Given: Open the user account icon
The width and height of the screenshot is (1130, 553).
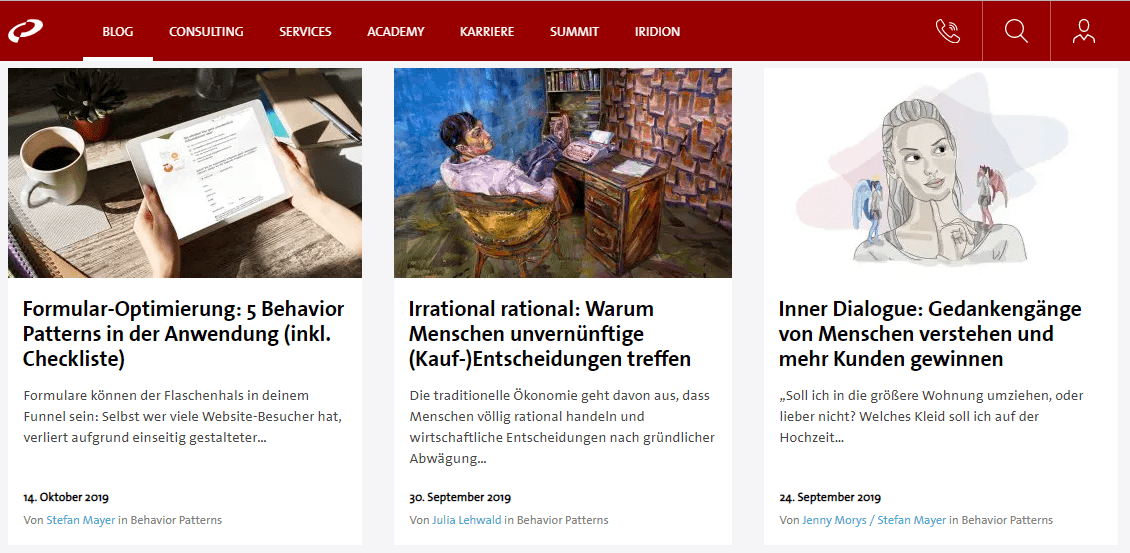Looking at the screenshot, I should coord(1083,31).
